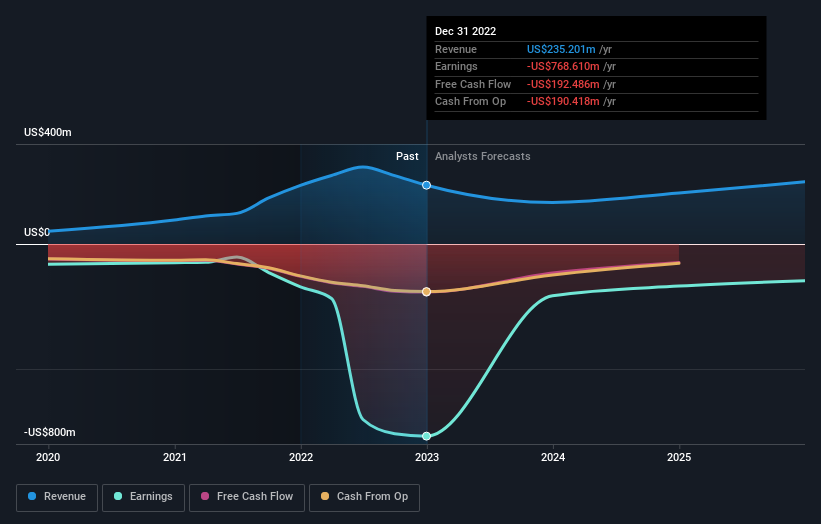Click the 2020 x-axis label
This screenshot has width=821, height=524.
tap(48, 457)
